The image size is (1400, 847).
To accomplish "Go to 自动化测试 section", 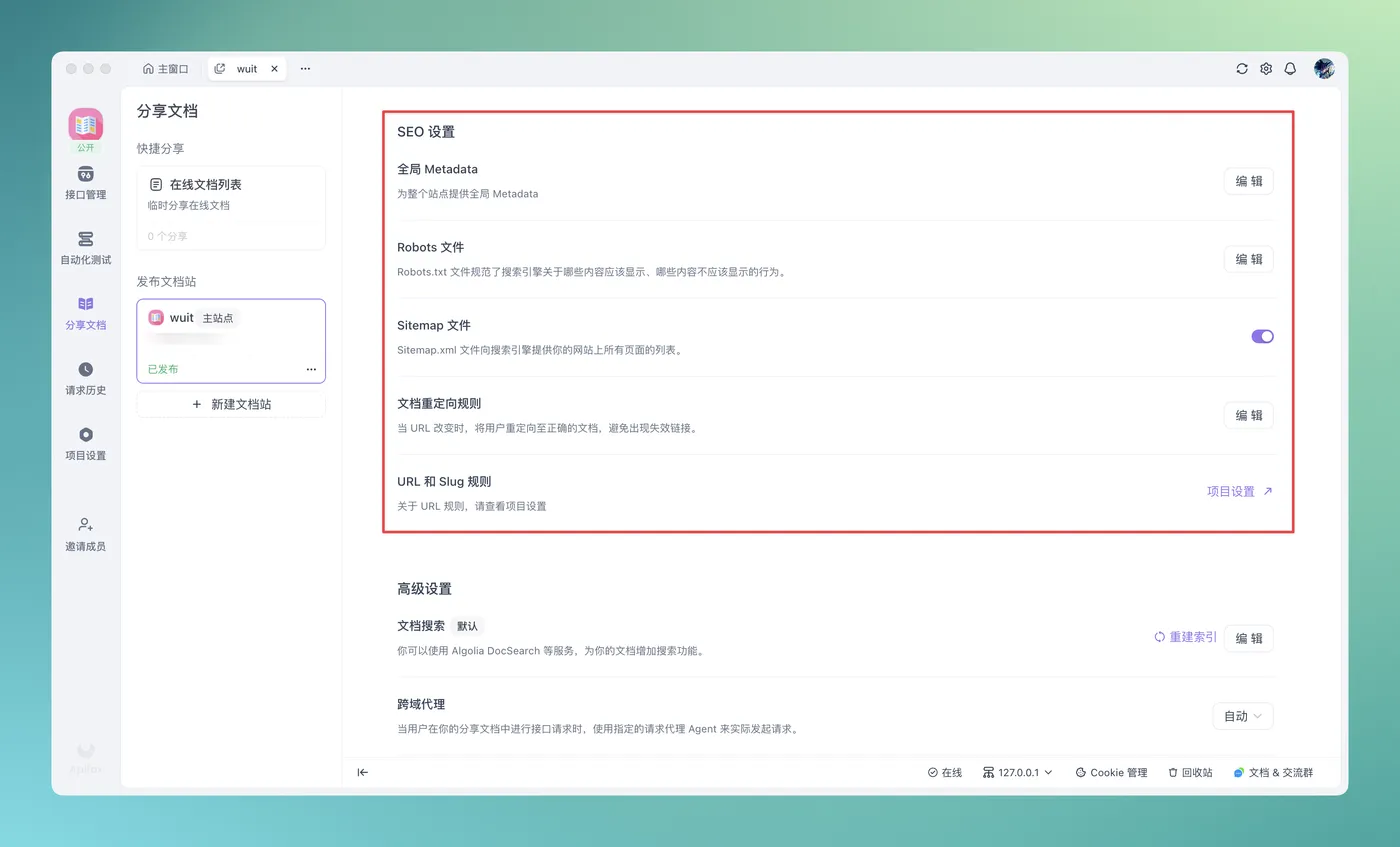I will (85, 248).
